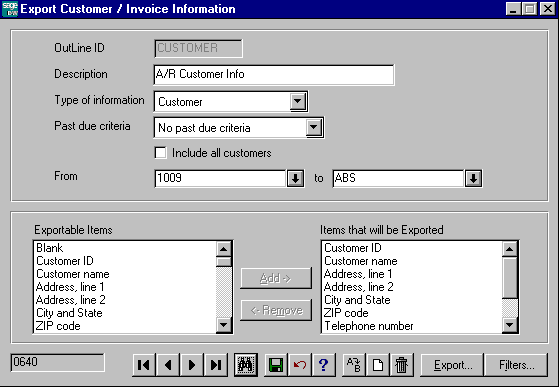Select Telephone number in exported items list

[x=412, y=326]
